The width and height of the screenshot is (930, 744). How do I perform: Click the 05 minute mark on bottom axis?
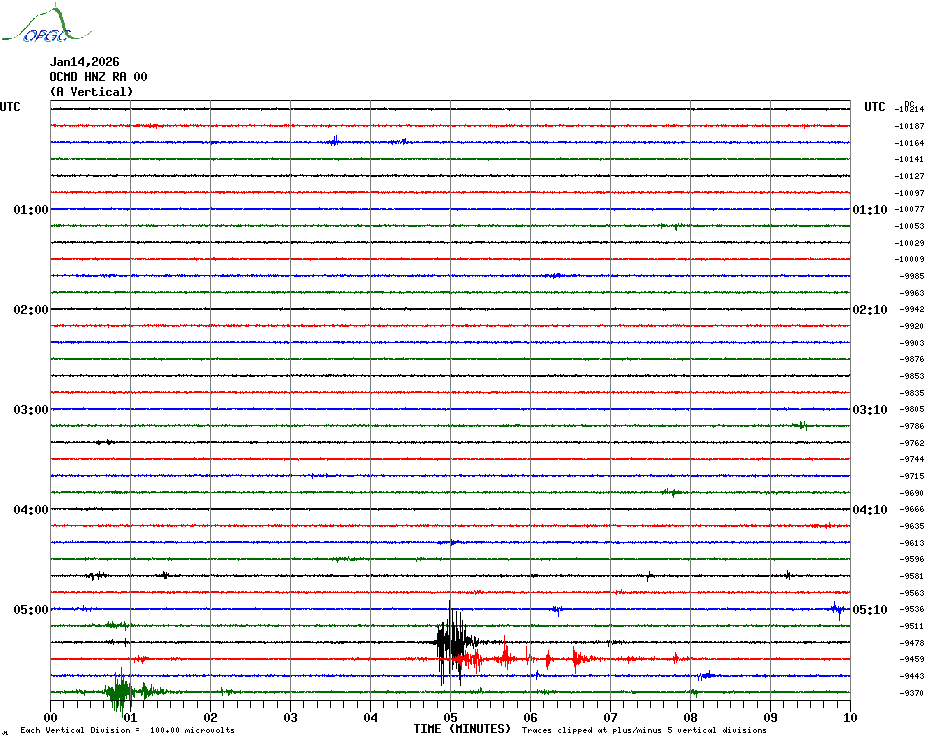450,717
